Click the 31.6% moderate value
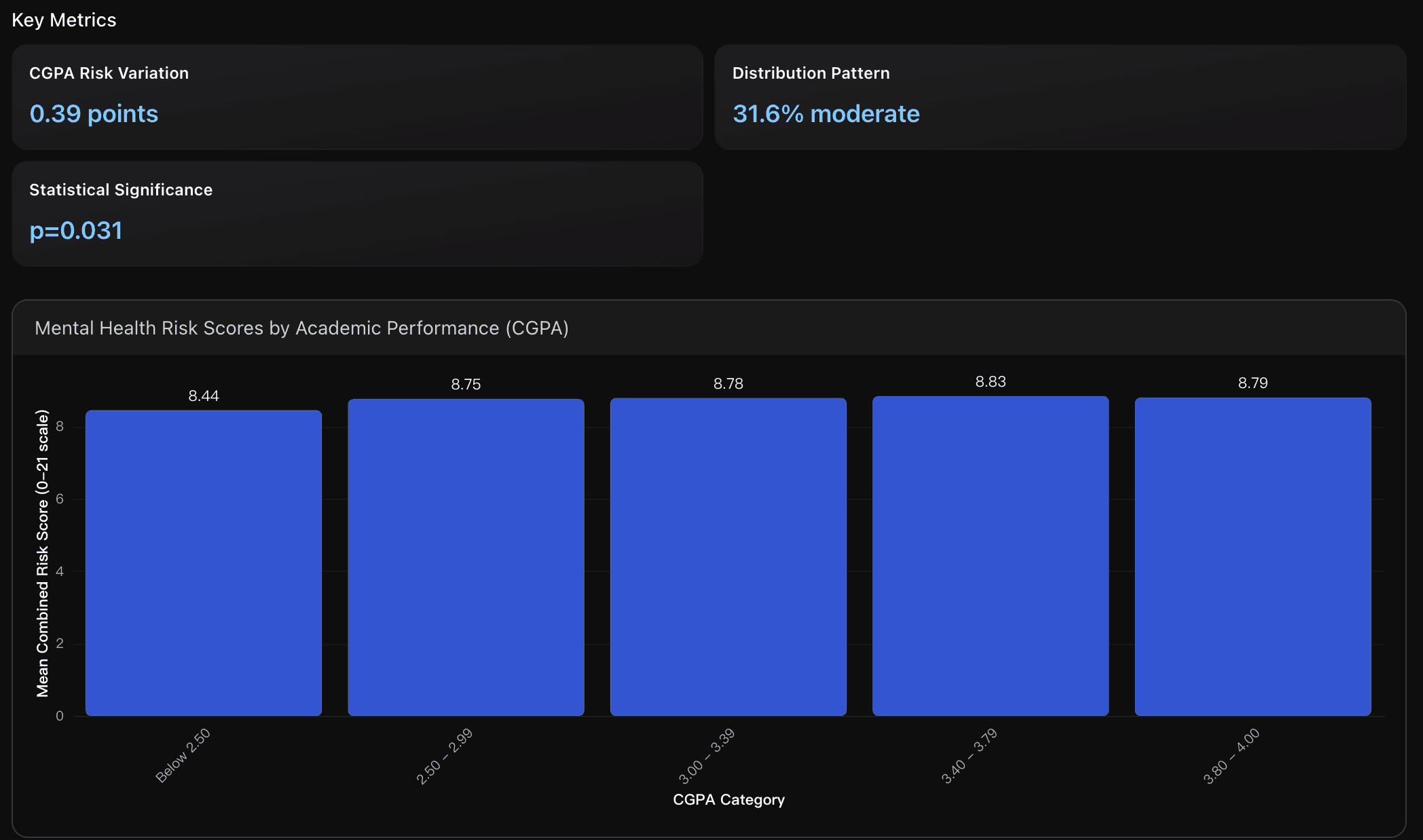This screenshot has width=1423, height=840. click(x=826, y=114)
